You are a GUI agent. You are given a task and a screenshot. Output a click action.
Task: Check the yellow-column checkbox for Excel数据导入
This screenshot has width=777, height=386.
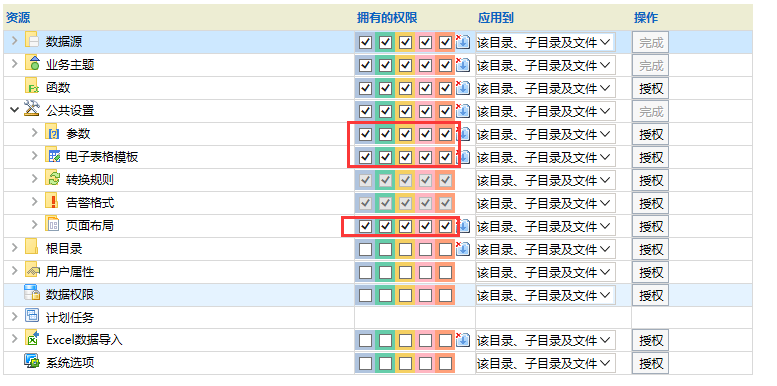[x=405, y=340]
